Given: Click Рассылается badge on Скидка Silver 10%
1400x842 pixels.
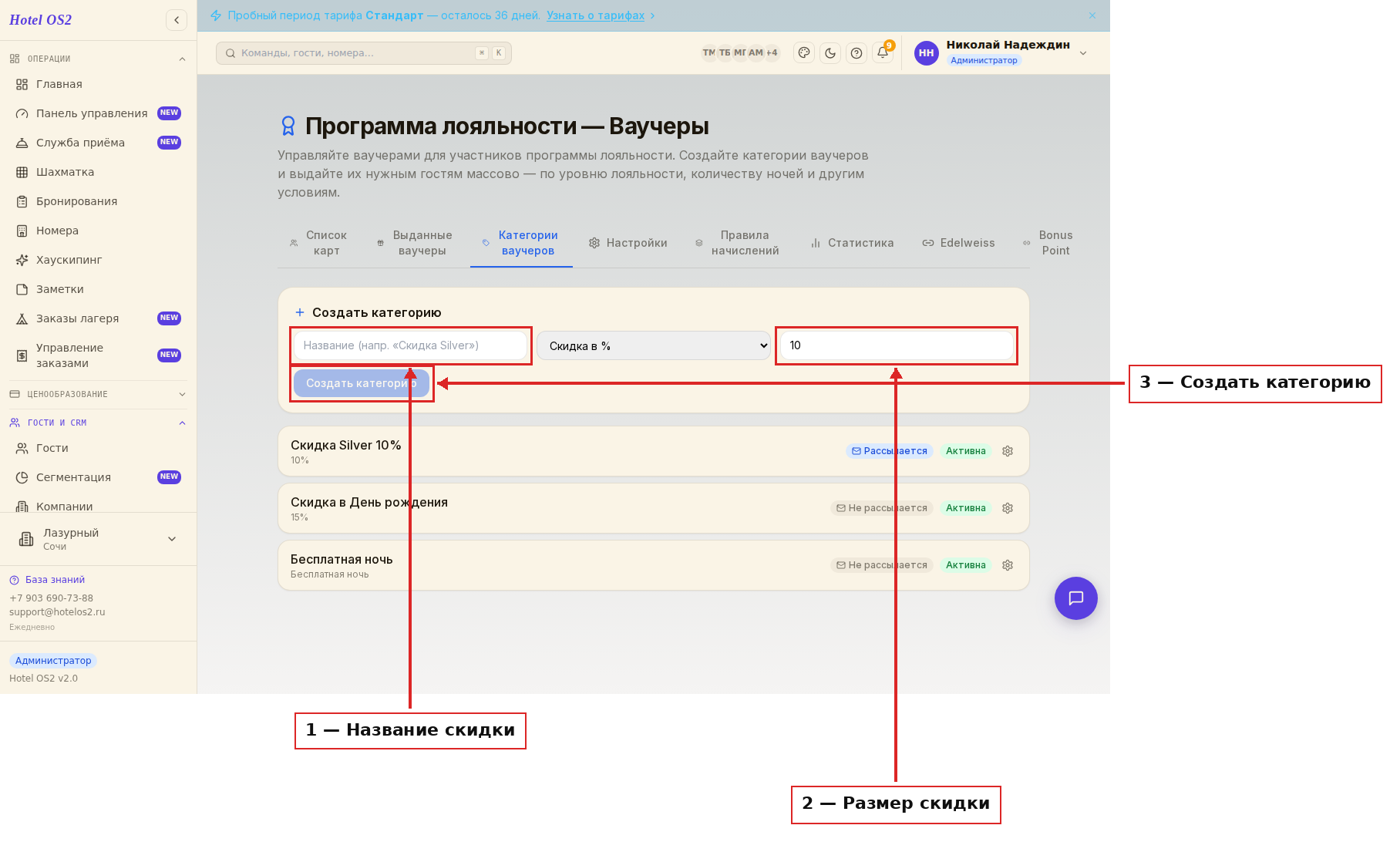Looking at the screenshot, I should click(x=890, y=451).
